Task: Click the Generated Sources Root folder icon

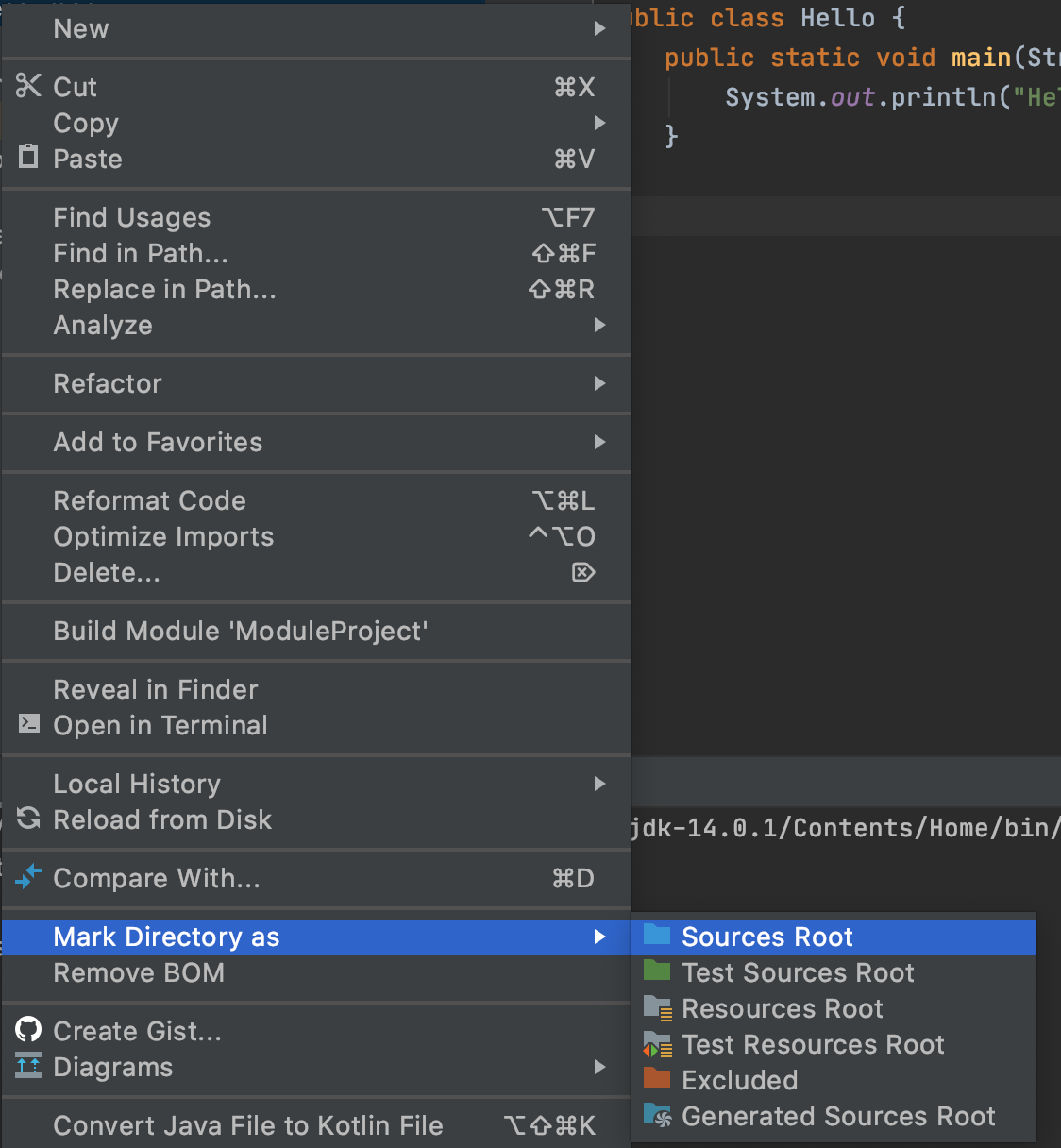Action: [657, 1115]
